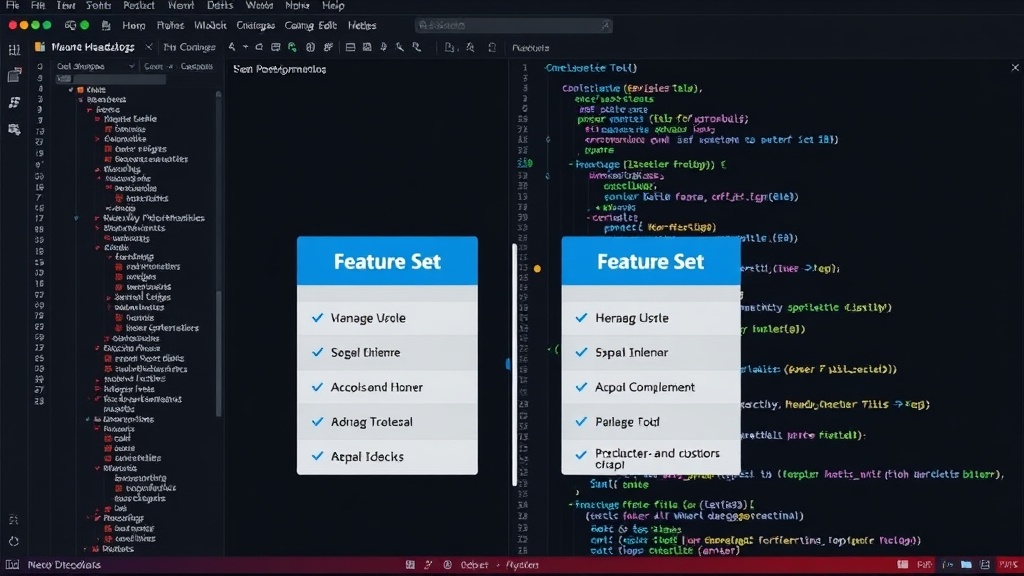Click the grid icon at the top of the left sidebar
The height and width of the screenshot is (576, 1024).
(x=14, y=50)
